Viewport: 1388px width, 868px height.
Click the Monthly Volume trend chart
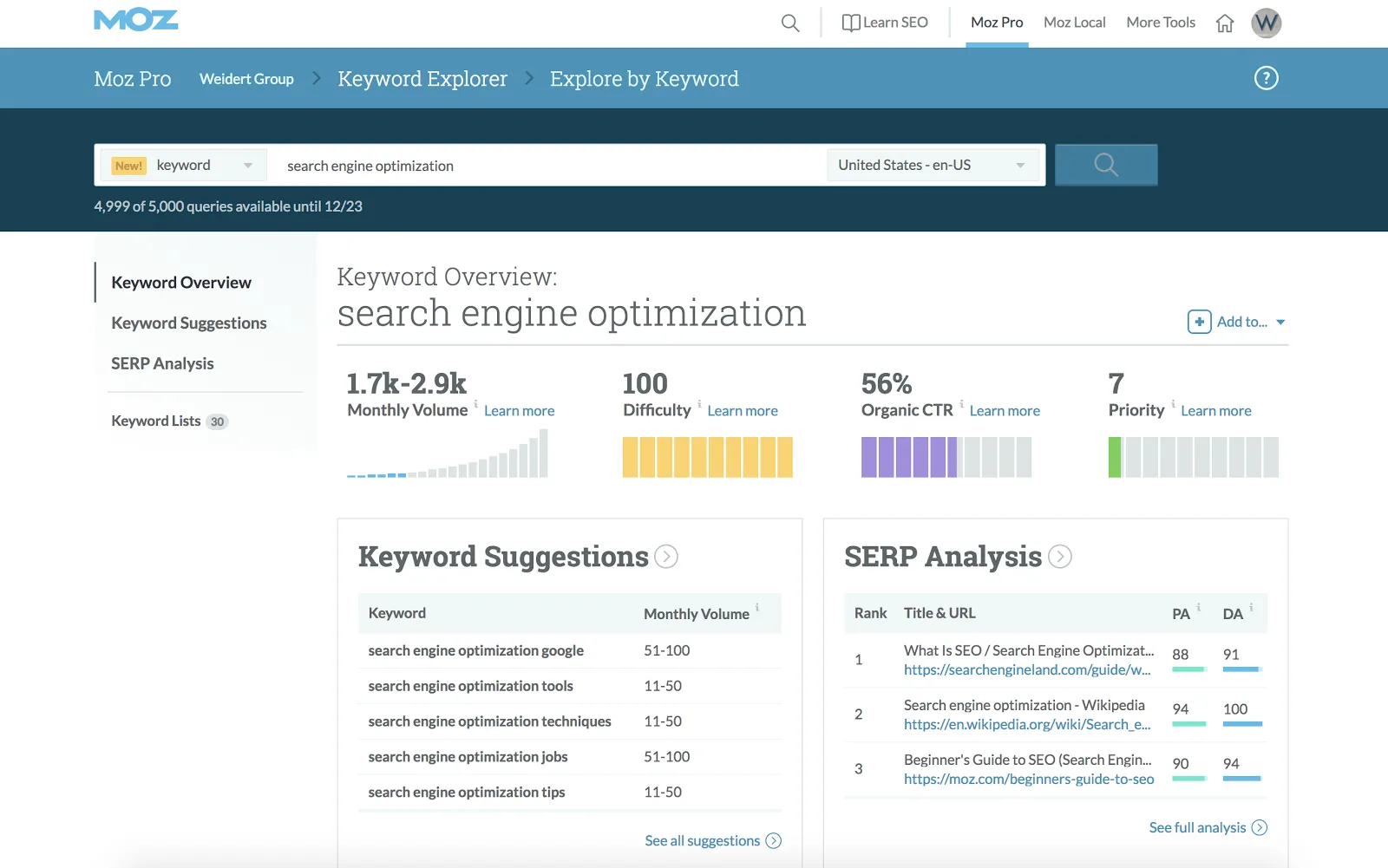(x=448, y=454)
